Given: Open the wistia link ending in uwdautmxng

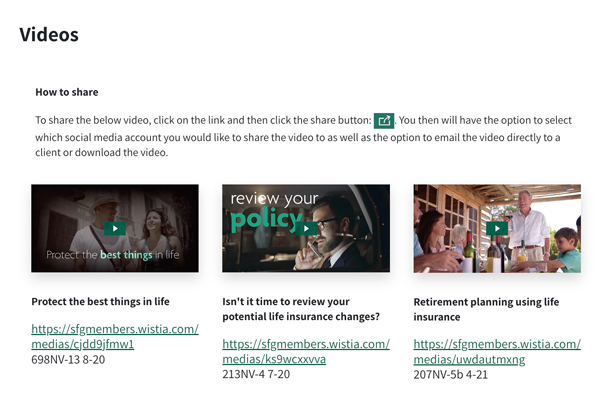Looking at the screenshot, I should coord(497,351).
